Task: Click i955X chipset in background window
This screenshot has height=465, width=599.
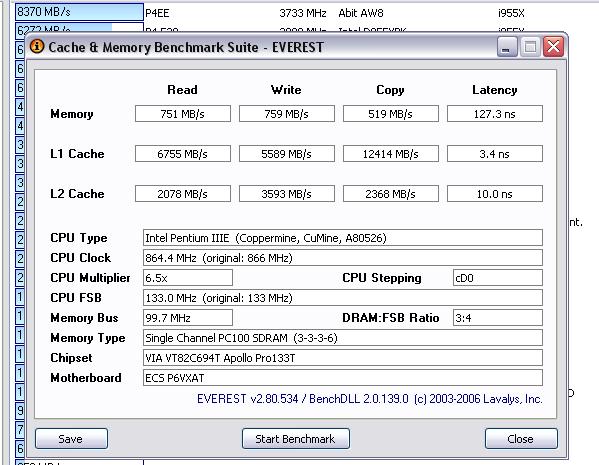Action: click(511, 13)
